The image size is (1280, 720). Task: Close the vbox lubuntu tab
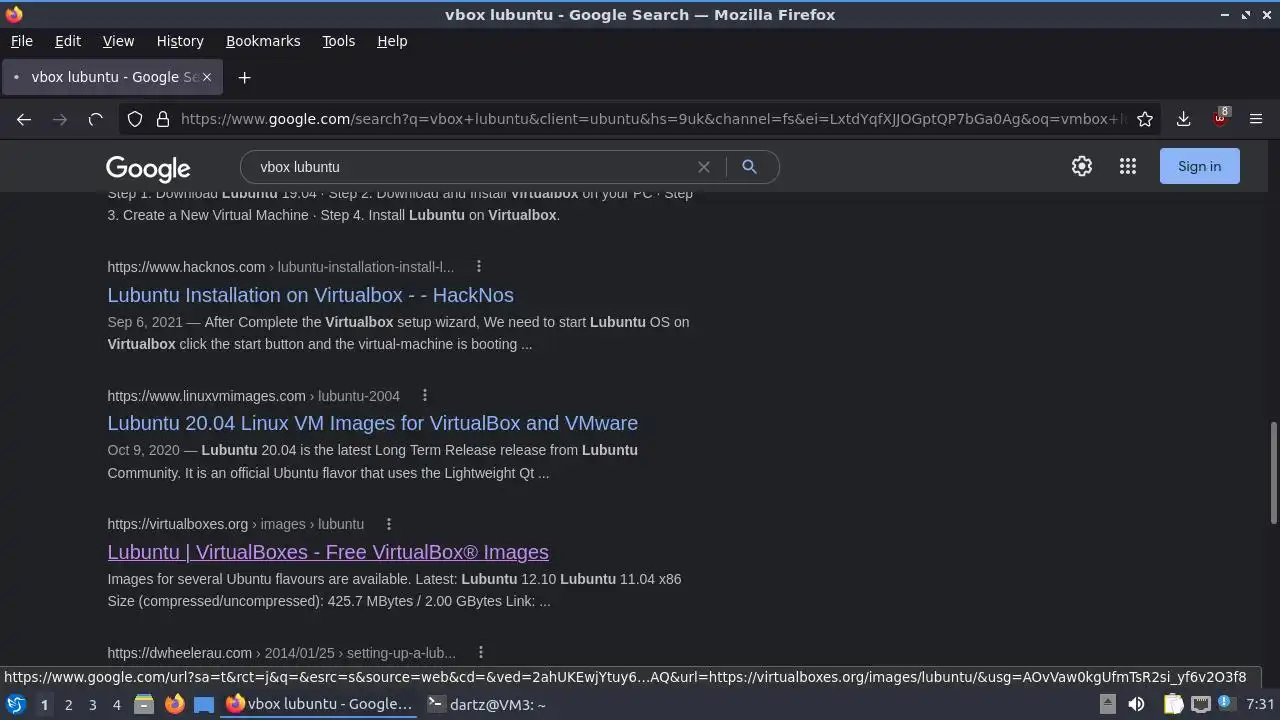207,77
